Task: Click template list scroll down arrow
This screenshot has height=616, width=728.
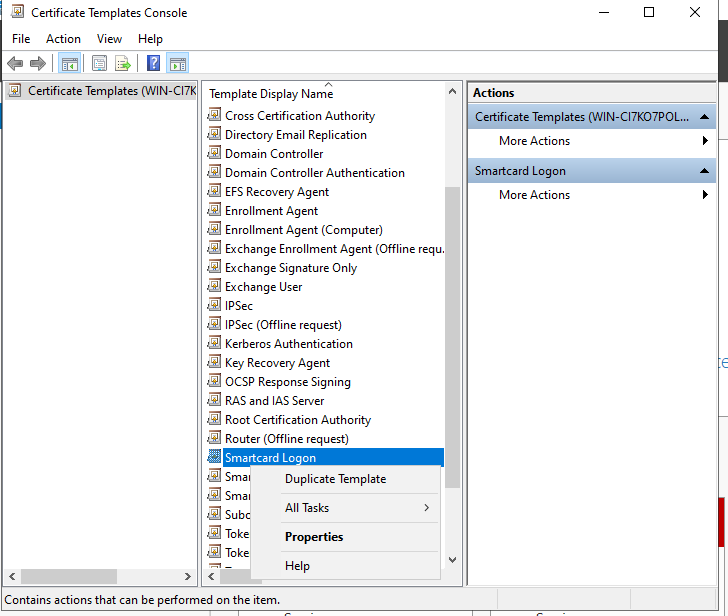Action: coord(453,559)
